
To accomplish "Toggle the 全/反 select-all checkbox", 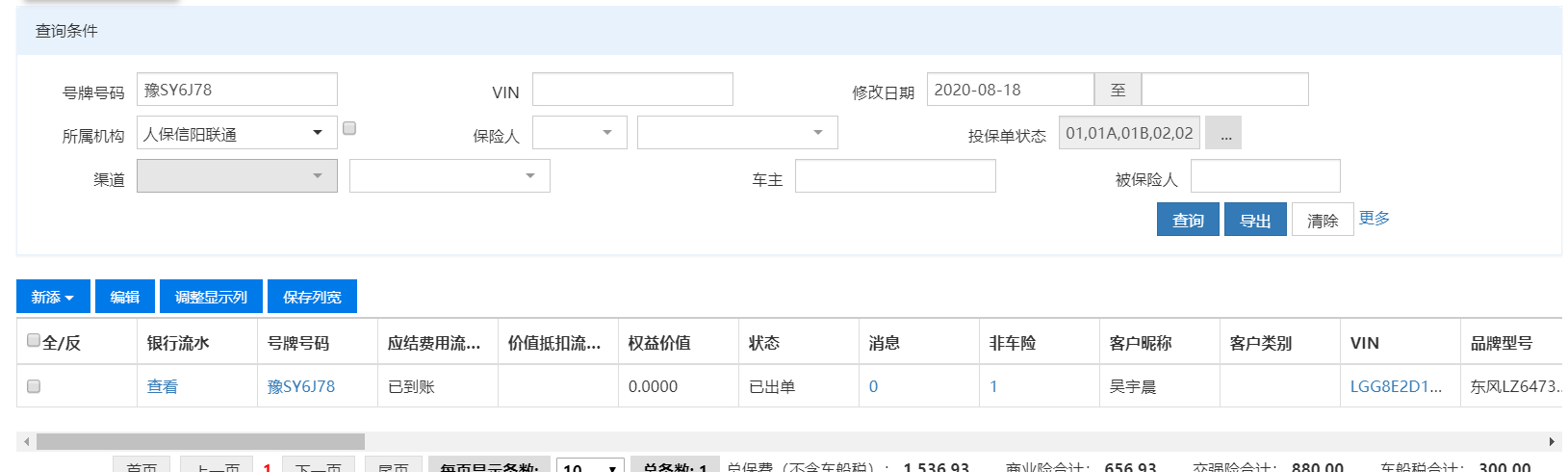I will pyautogui.click(x=34, y=340).
